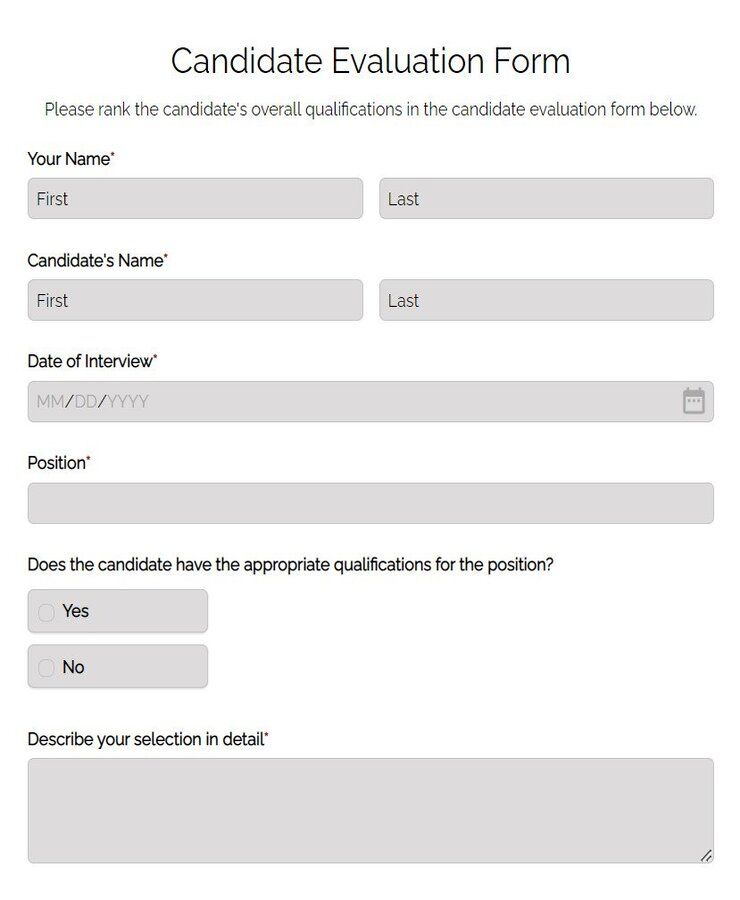Check the radio circle next to Yes
740x900 pixels.
46,611
